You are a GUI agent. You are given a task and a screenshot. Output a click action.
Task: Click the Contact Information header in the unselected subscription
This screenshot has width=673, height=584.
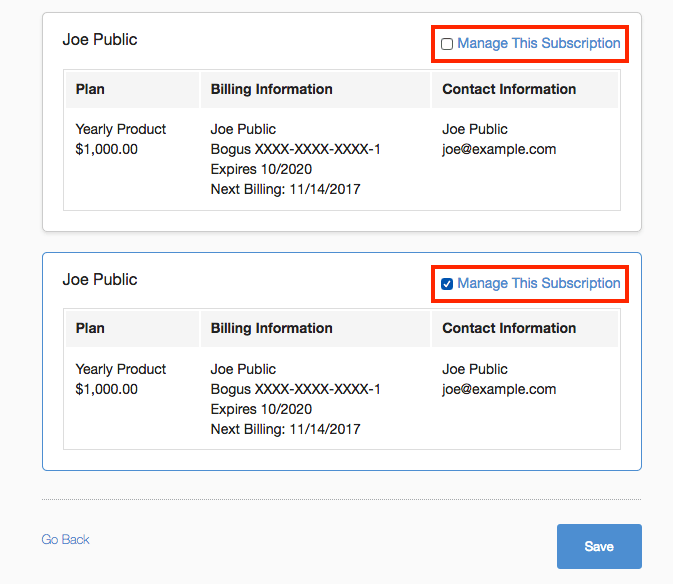pos(509,89)
